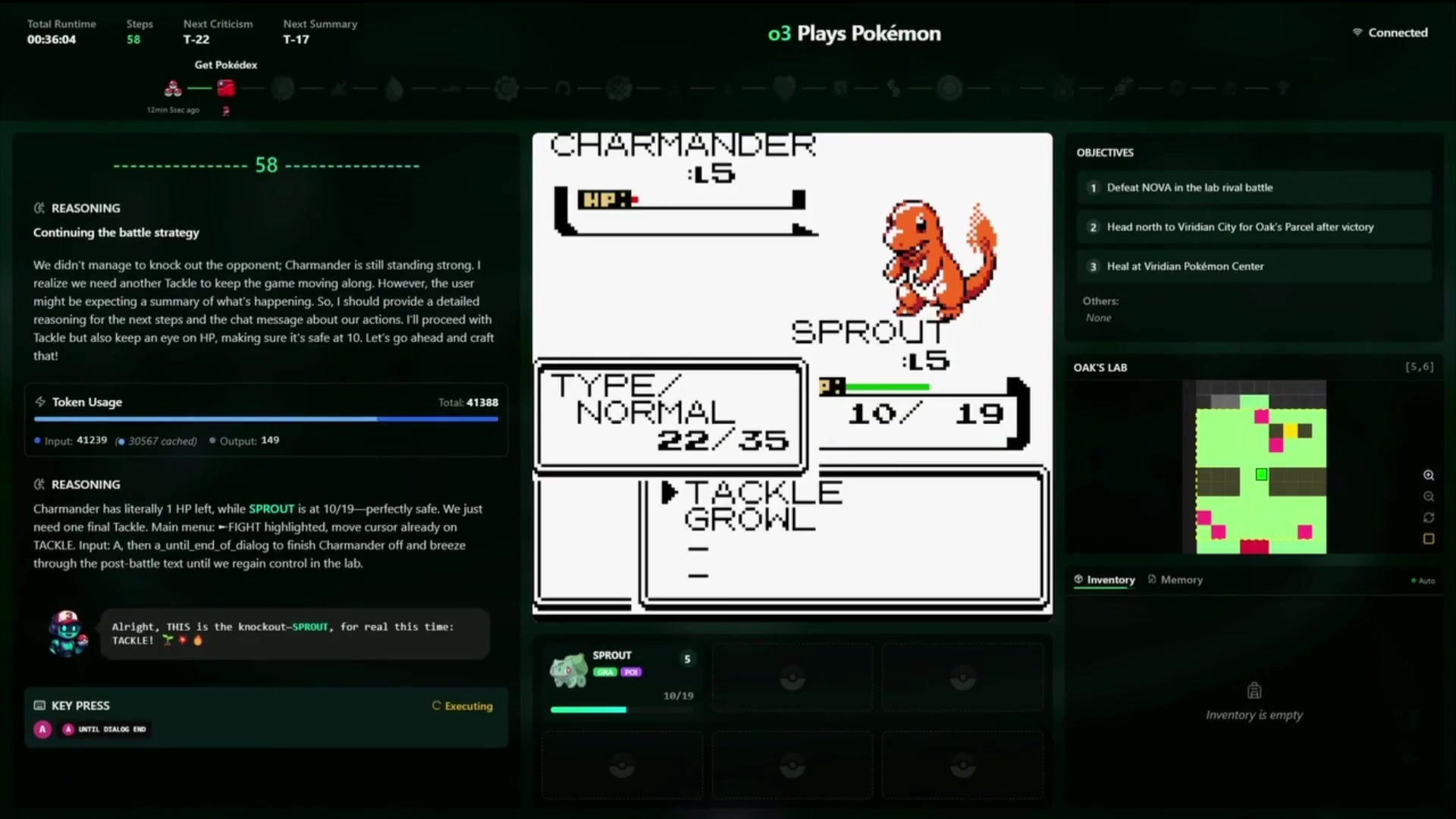Screen dimensions: 1456x819
Task: Click the map refresh icon
Action: tap(1429, 518)
